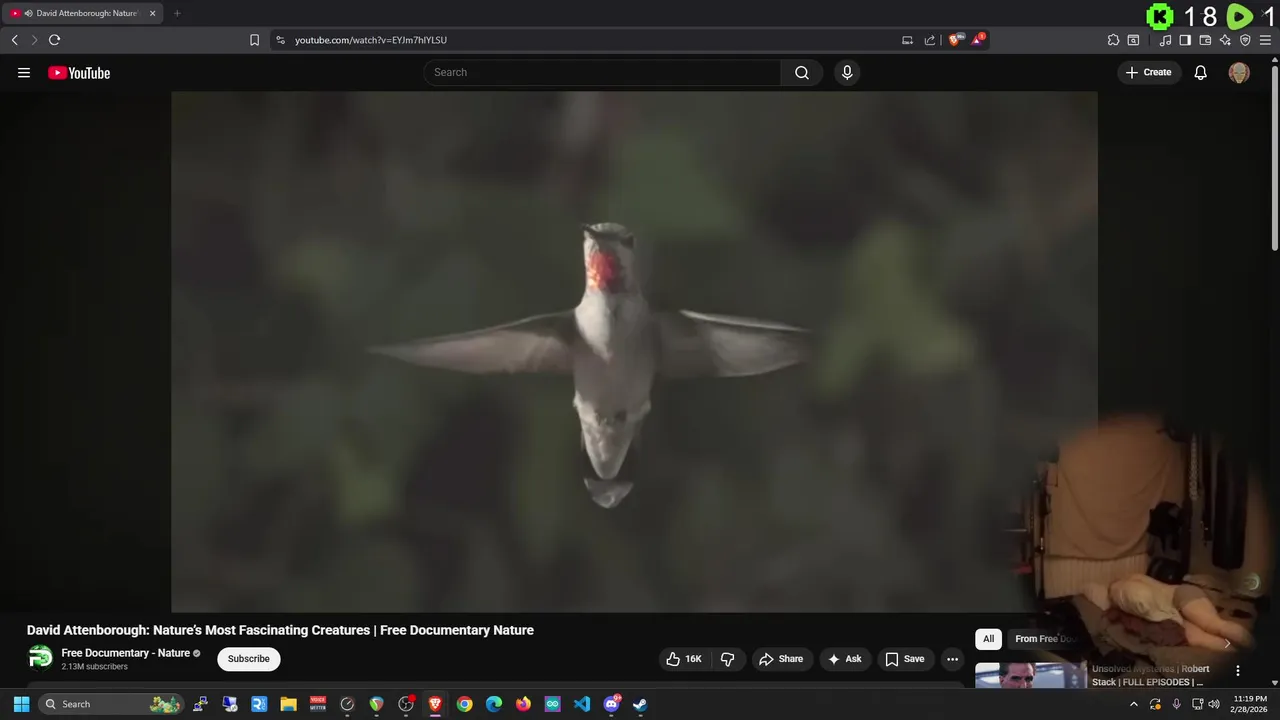Screen dimensions: 1280x720
Task: Click the search magnifier button
Action: 802,72
